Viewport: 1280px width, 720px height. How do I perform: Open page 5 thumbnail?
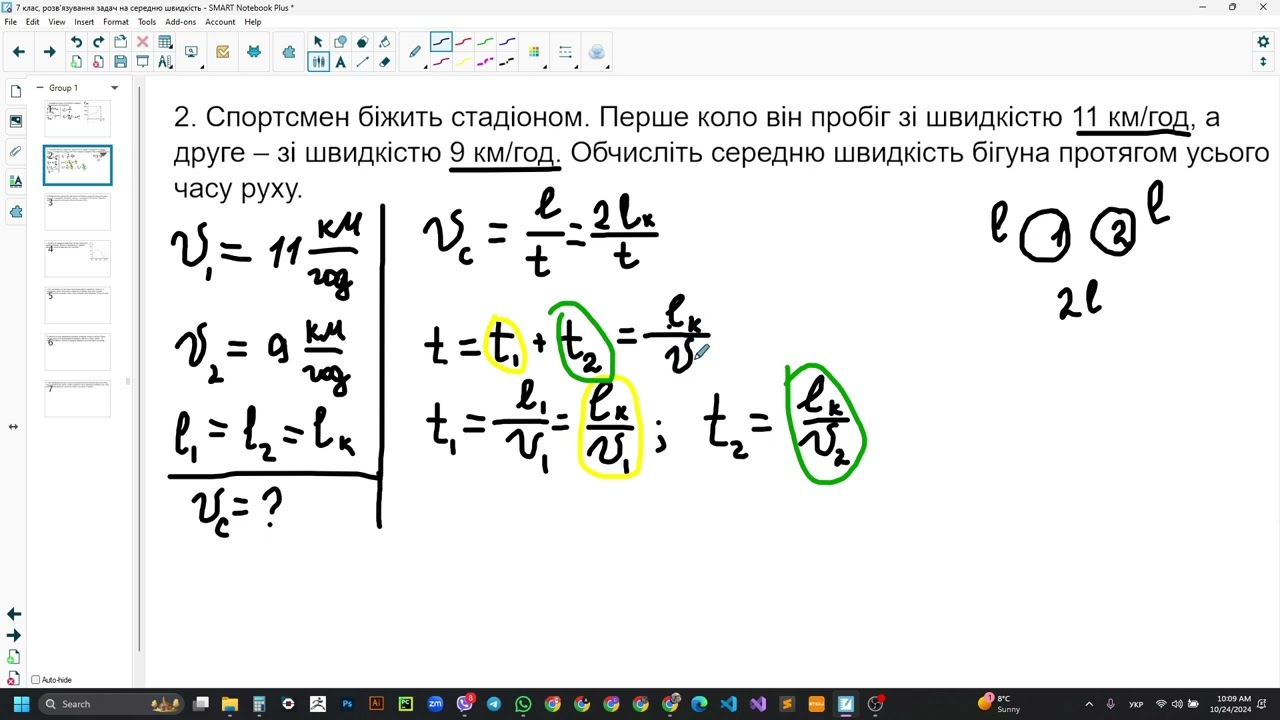(78, 305)
